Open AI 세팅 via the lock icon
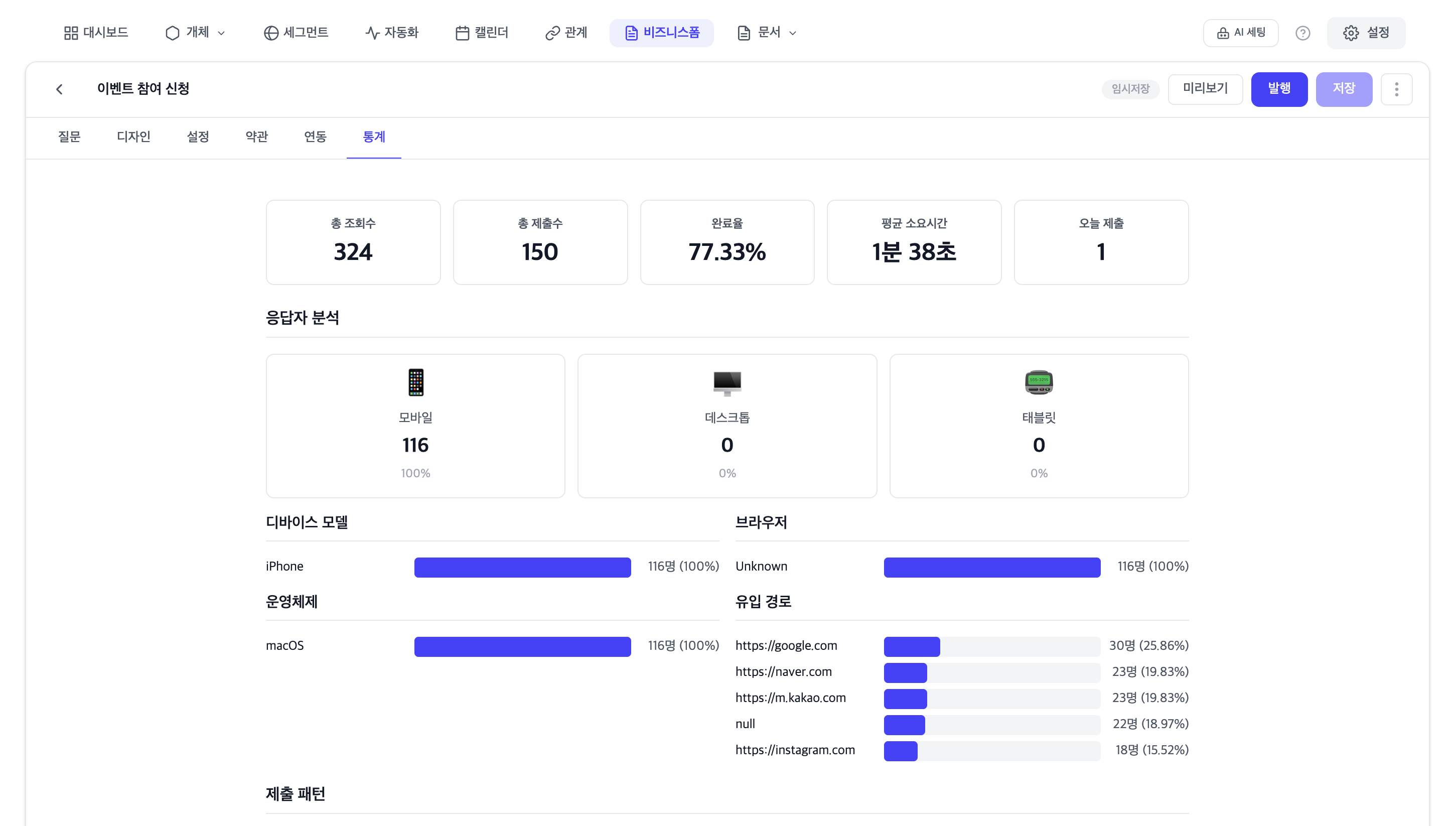 1222,32
